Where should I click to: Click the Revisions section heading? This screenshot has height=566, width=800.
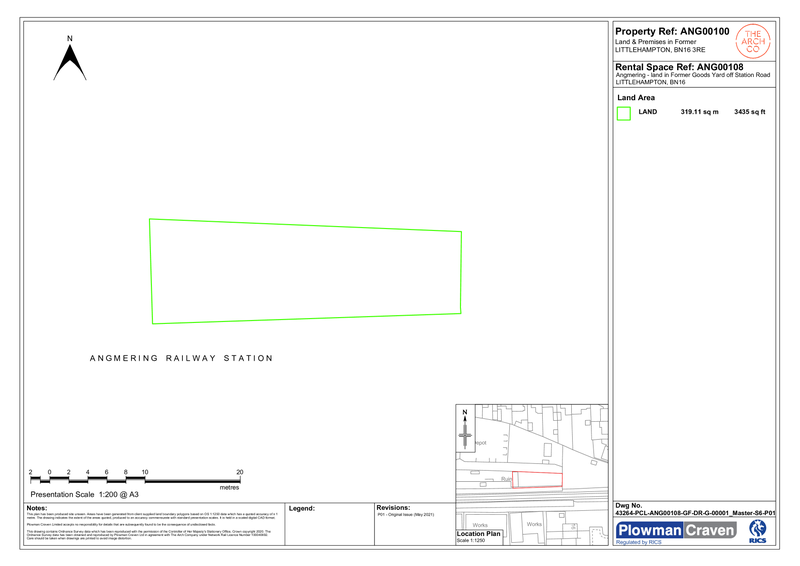pos(394,507)
